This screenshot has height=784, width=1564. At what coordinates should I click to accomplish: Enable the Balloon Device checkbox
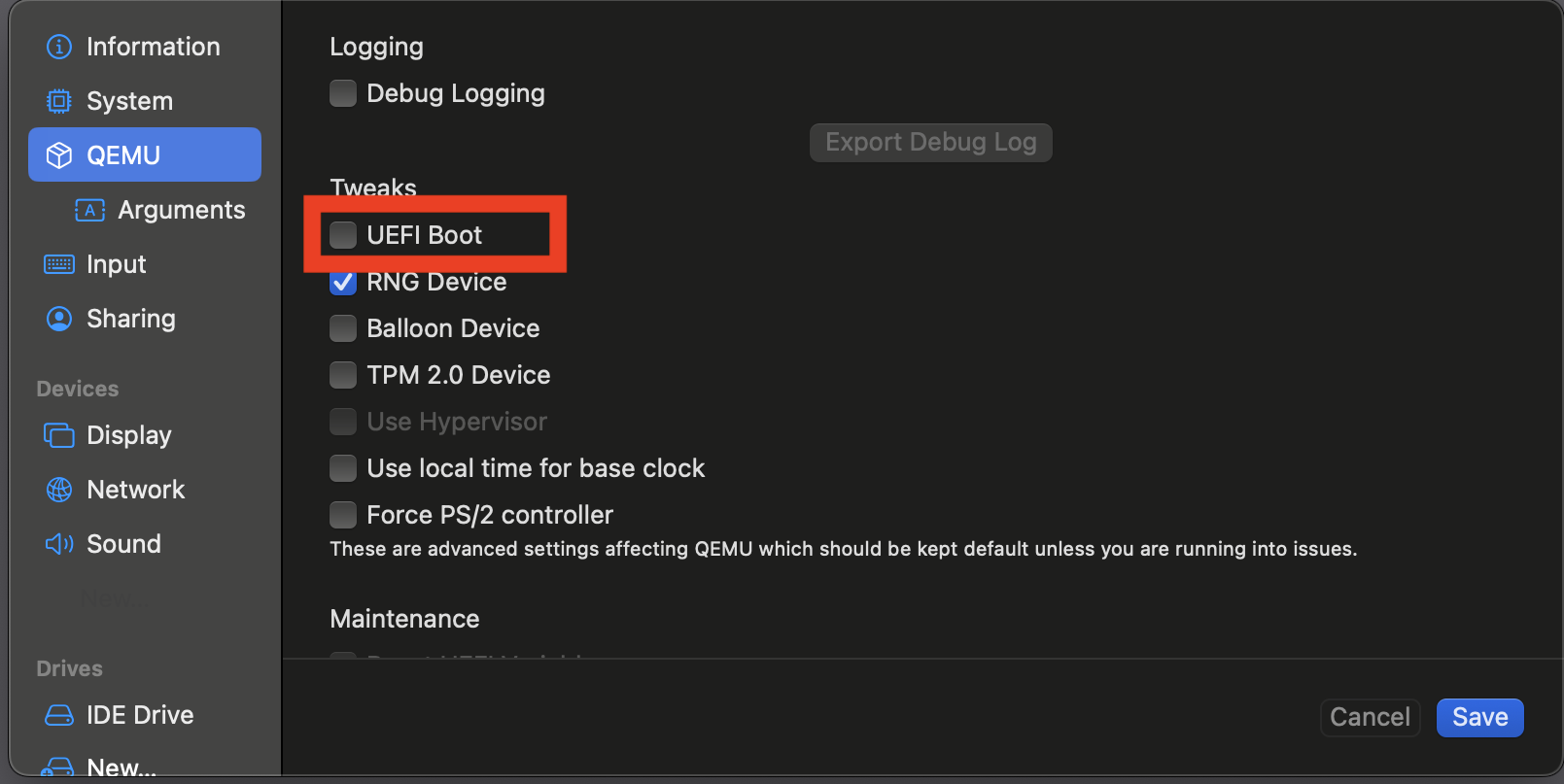pos(343,328)
